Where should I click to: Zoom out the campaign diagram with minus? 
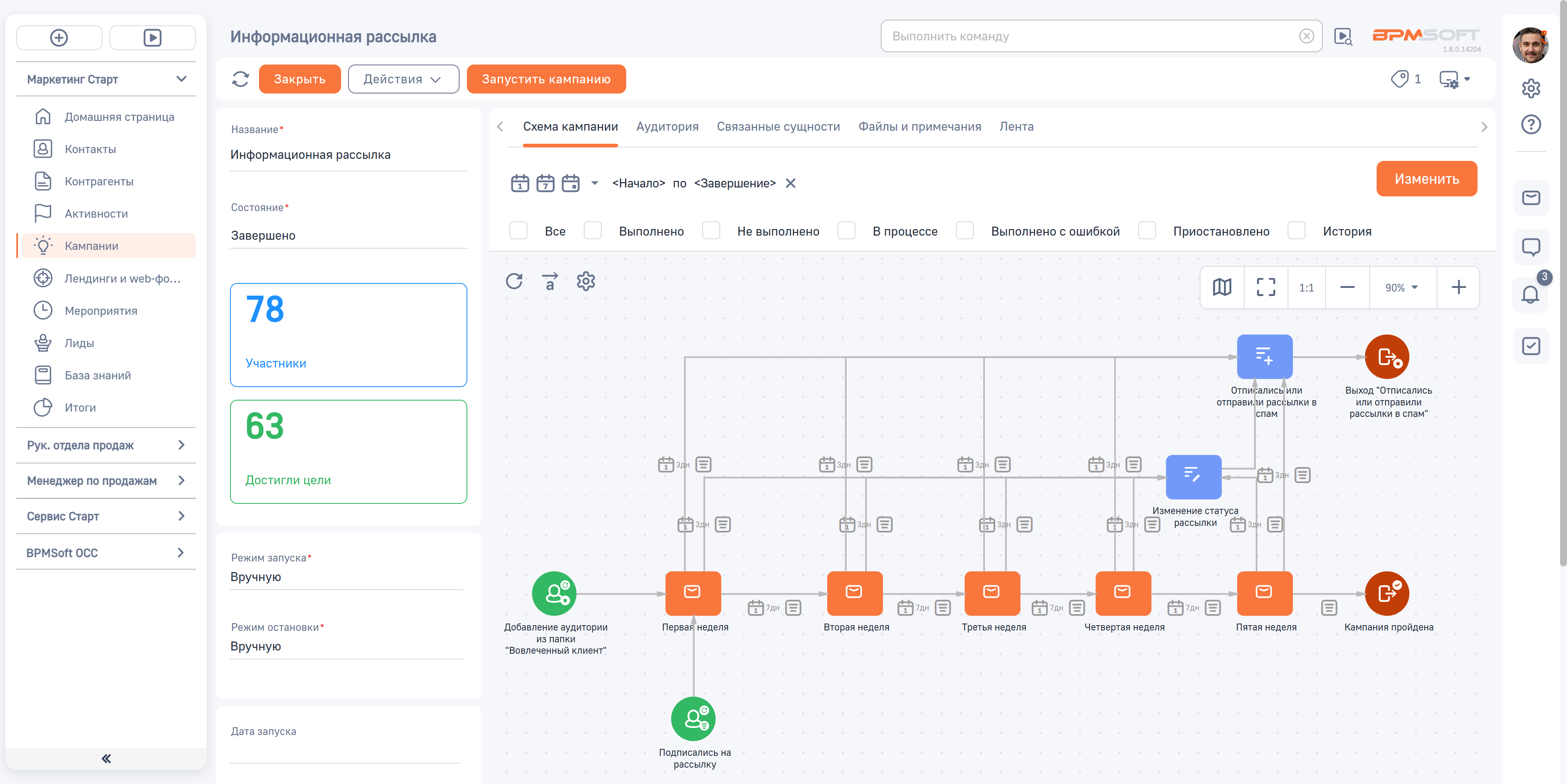[x=1347, y=287]
